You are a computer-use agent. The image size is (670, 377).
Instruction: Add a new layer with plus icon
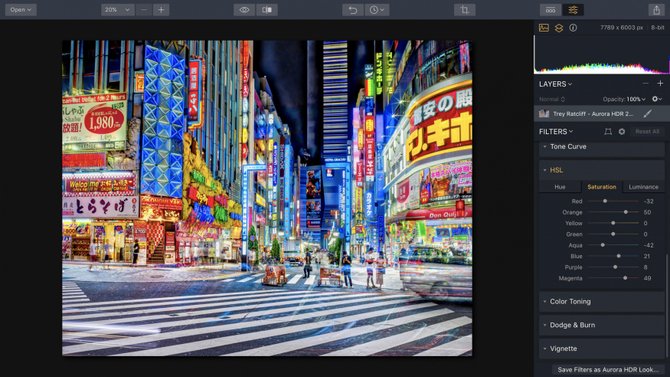point(660,84)
